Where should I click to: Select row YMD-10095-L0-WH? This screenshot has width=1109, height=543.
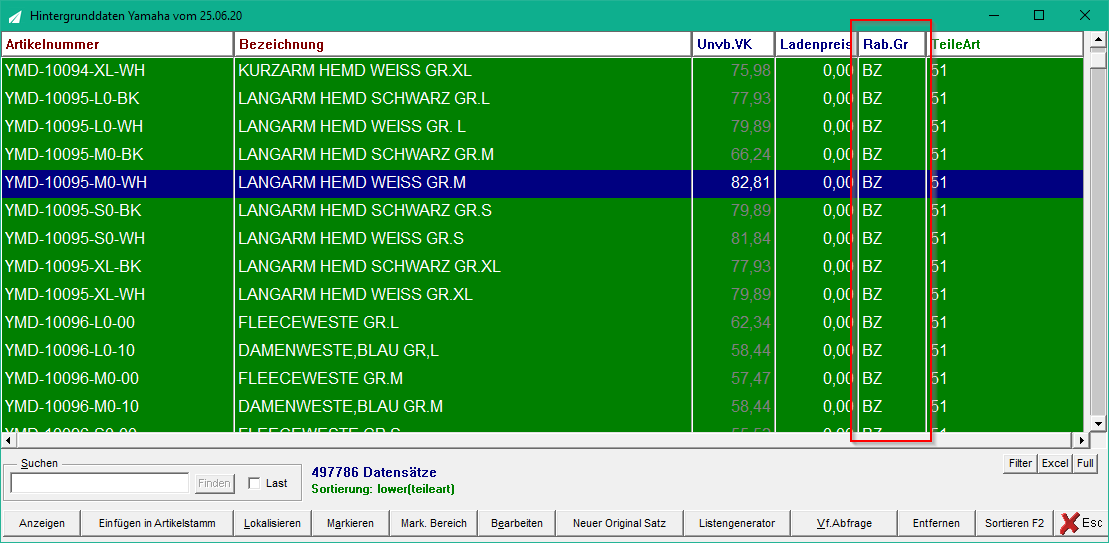[542, 127]
